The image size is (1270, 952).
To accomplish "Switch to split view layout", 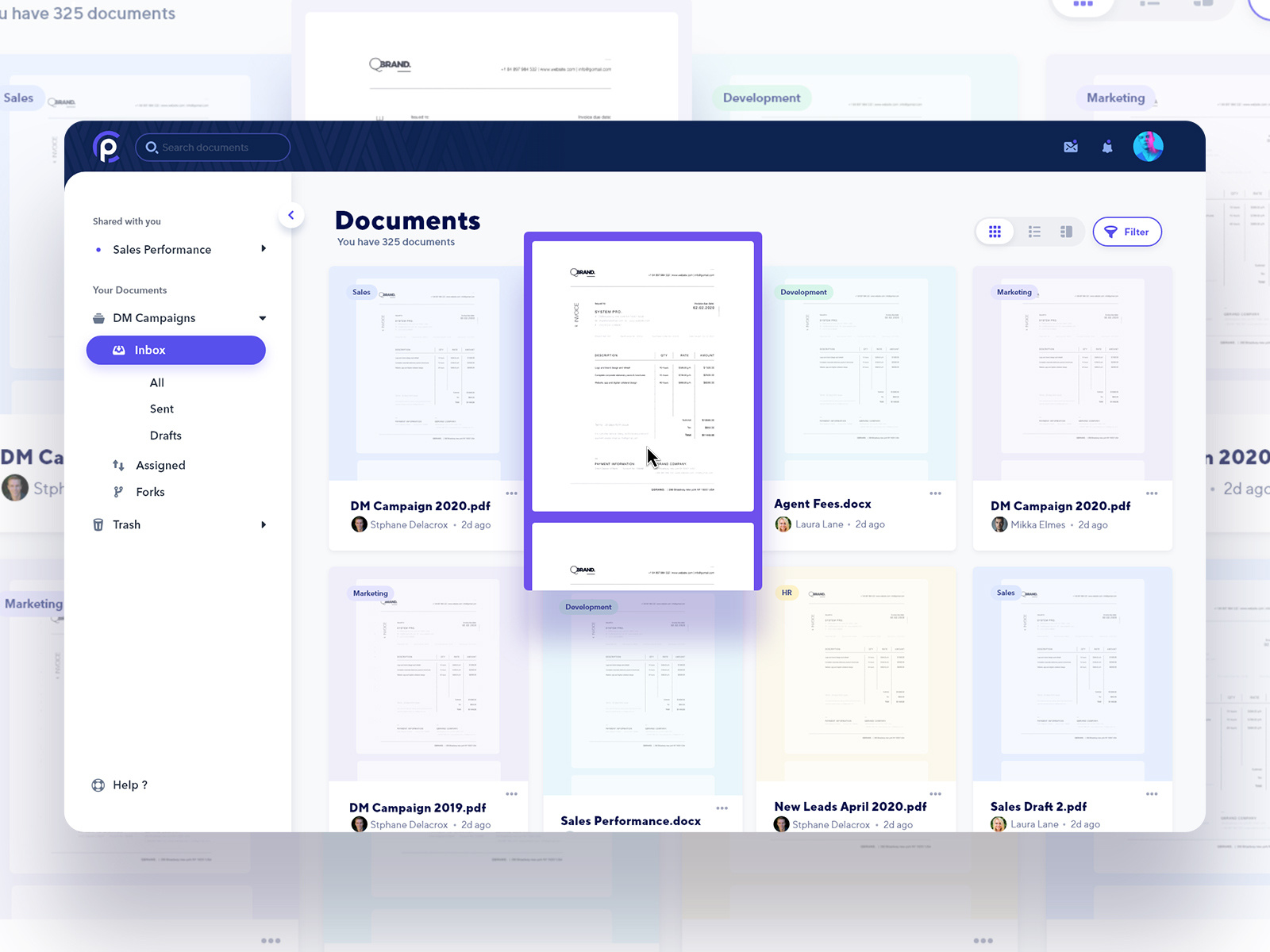I will 1067,232.
